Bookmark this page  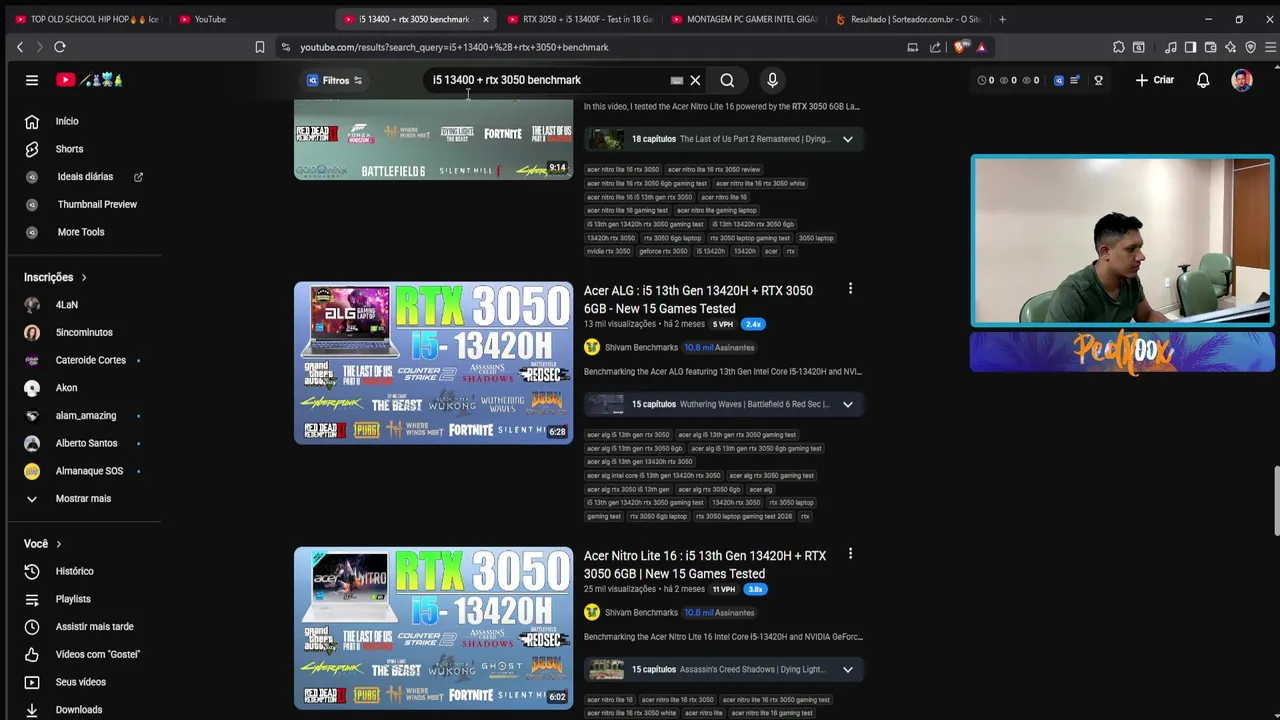(x=260, y=47)
